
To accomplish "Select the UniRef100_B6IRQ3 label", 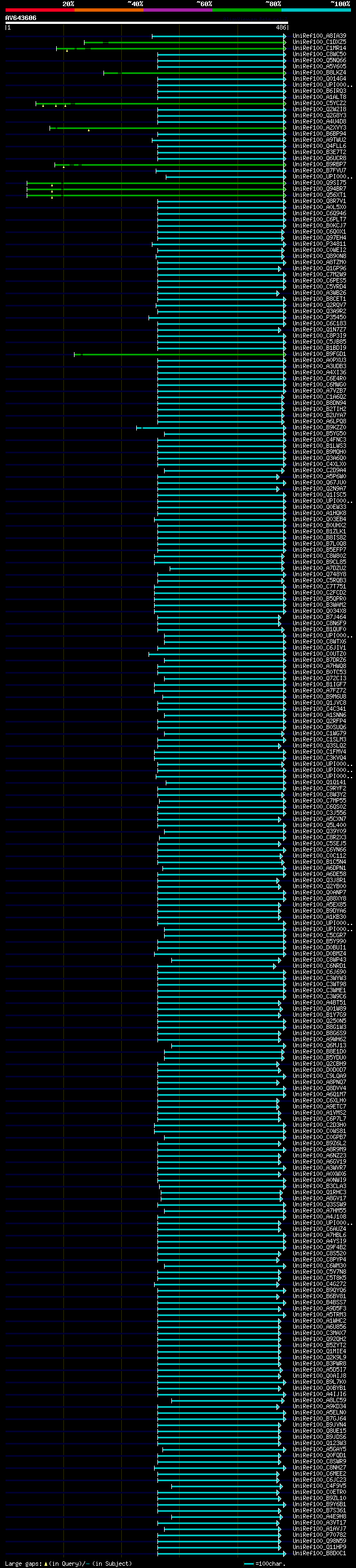I will (x=319, y=91).
